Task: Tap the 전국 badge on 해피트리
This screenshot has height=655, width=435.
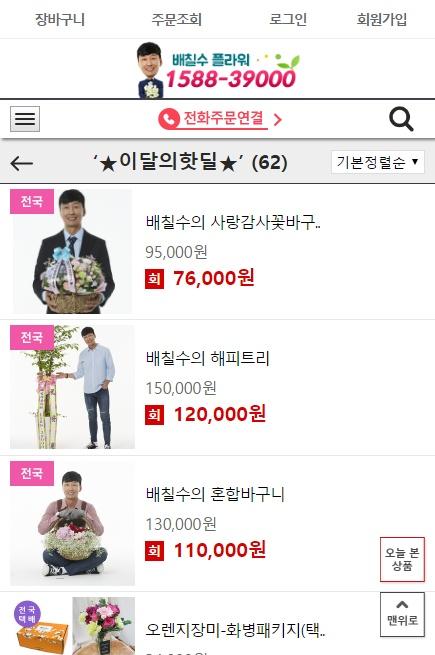Action: pyautogui.click(x=32, y=338)
